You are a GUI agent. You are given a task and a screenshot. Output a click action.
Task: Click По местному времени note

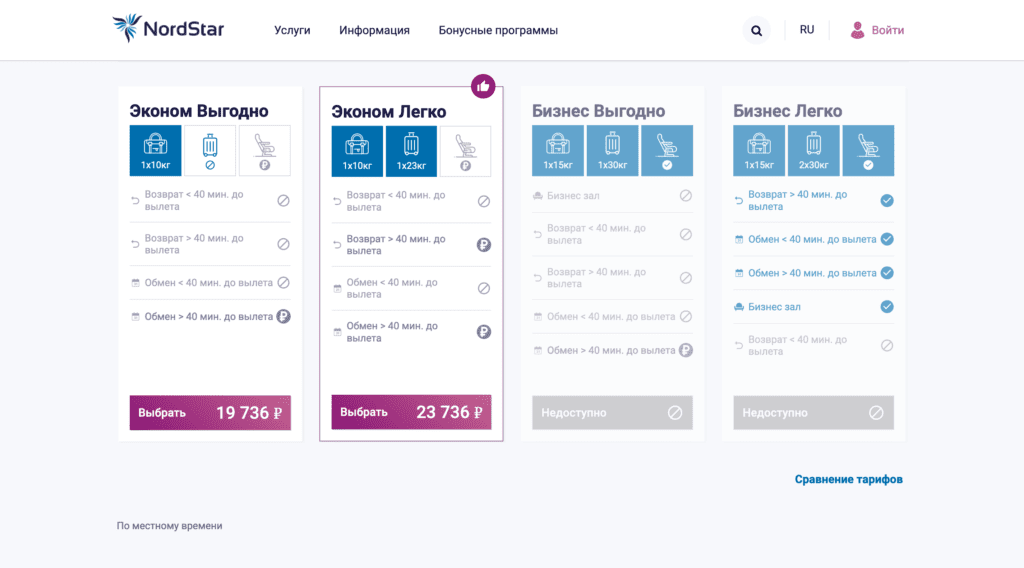point(169,526)
